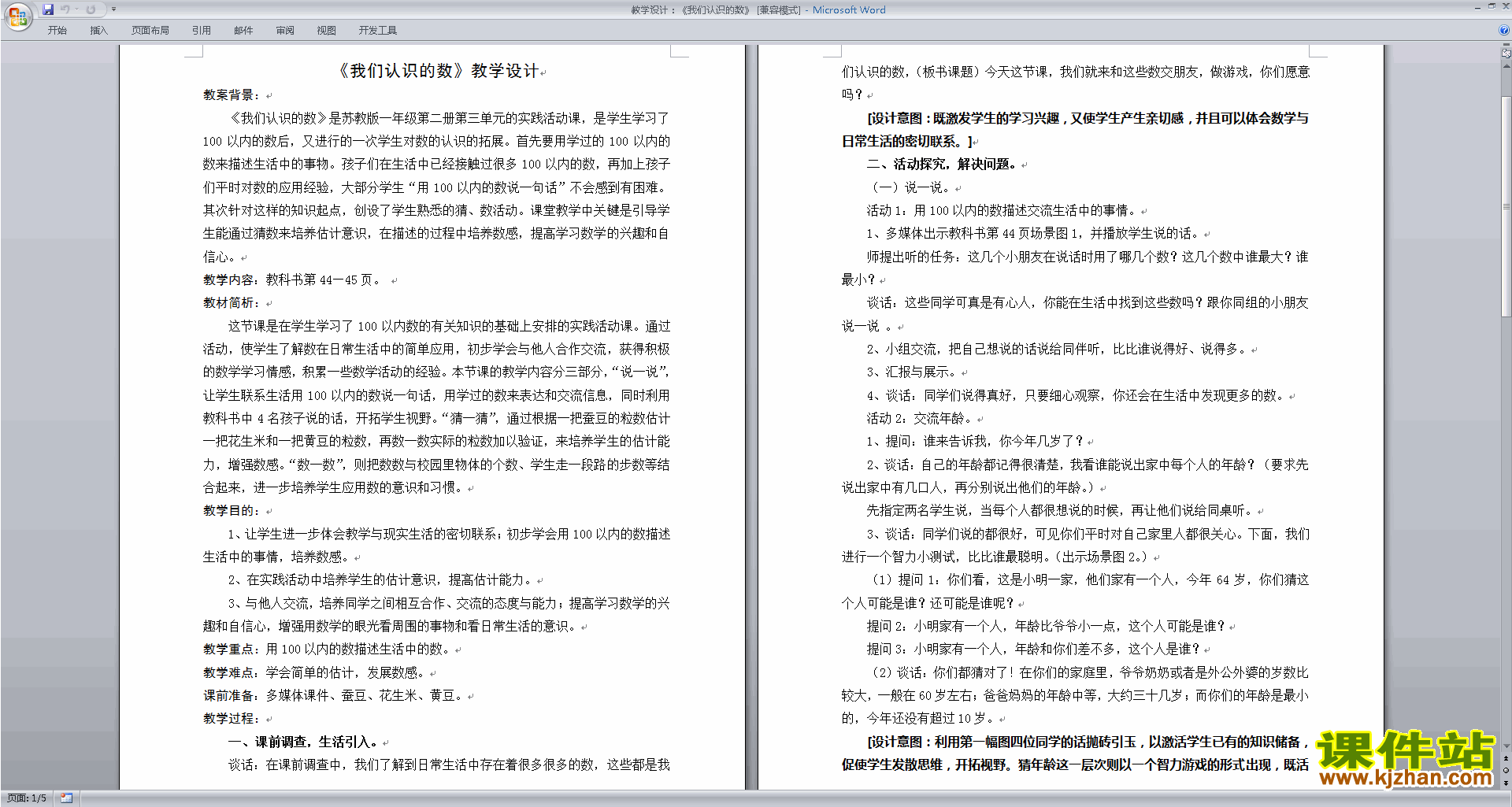Expand the undo history dropdown arrow
Image resolution: width=1512 pixels, height=807 pixels.
(x=76, y=9)
